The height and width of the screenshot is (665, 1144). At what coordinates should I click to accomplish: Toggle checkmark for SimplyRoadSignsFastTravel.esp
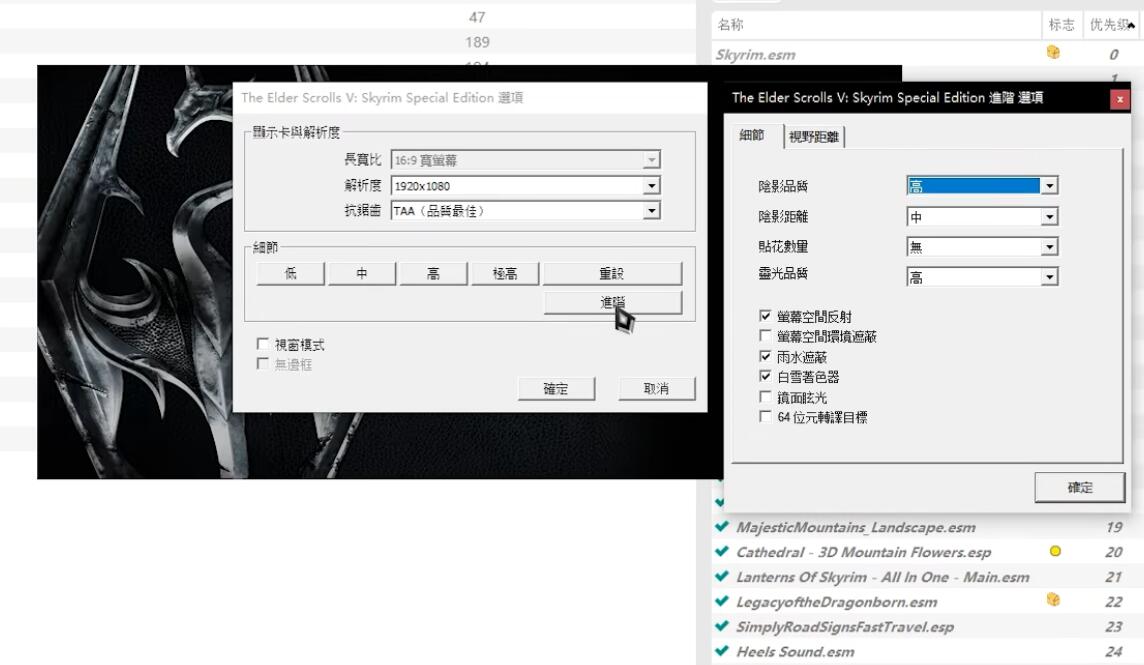click(x=722, y=626)
